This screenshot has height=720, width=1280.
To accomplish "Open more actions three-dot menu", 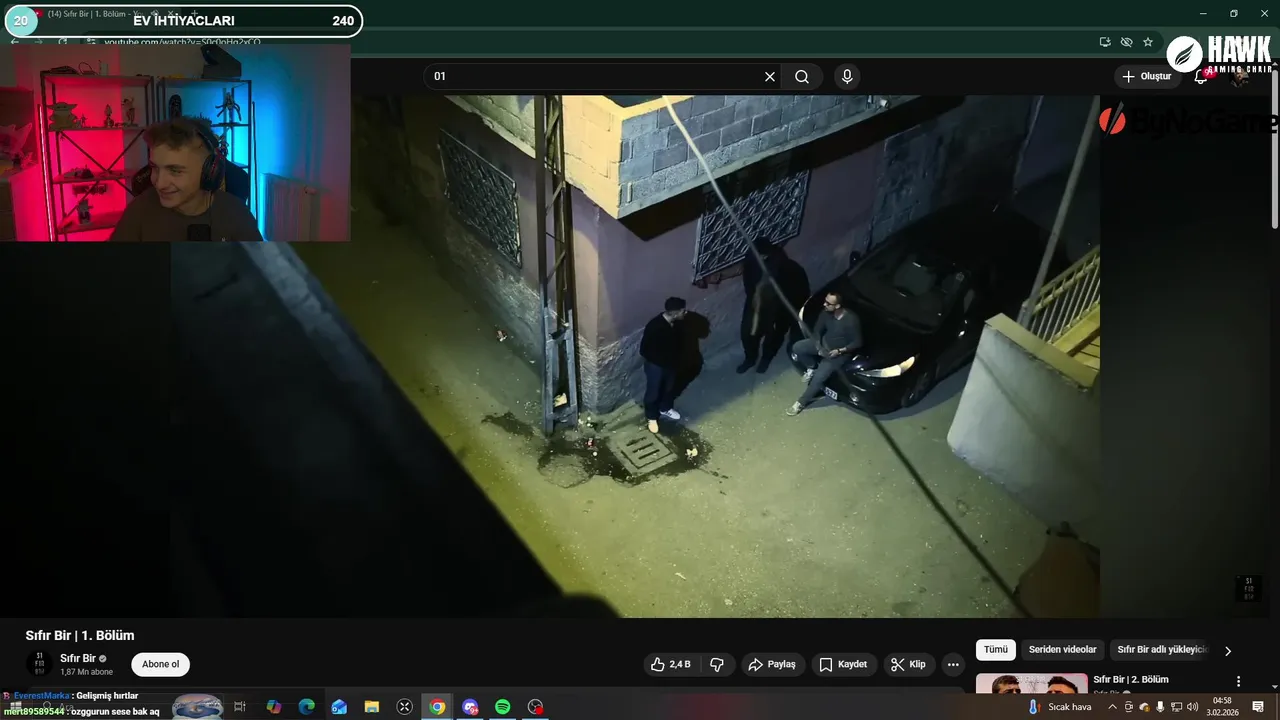I will coord(953,664).
